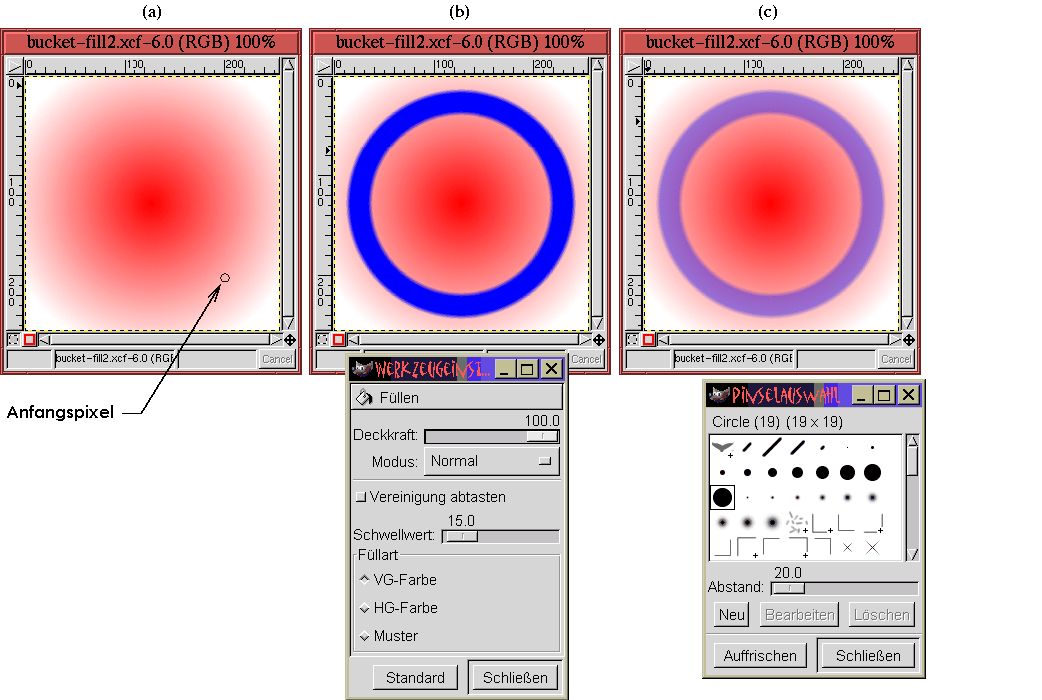Toggle the red quick mask button in window (a)
This screenshot has height=700, width=1042.
coord(30,340)
